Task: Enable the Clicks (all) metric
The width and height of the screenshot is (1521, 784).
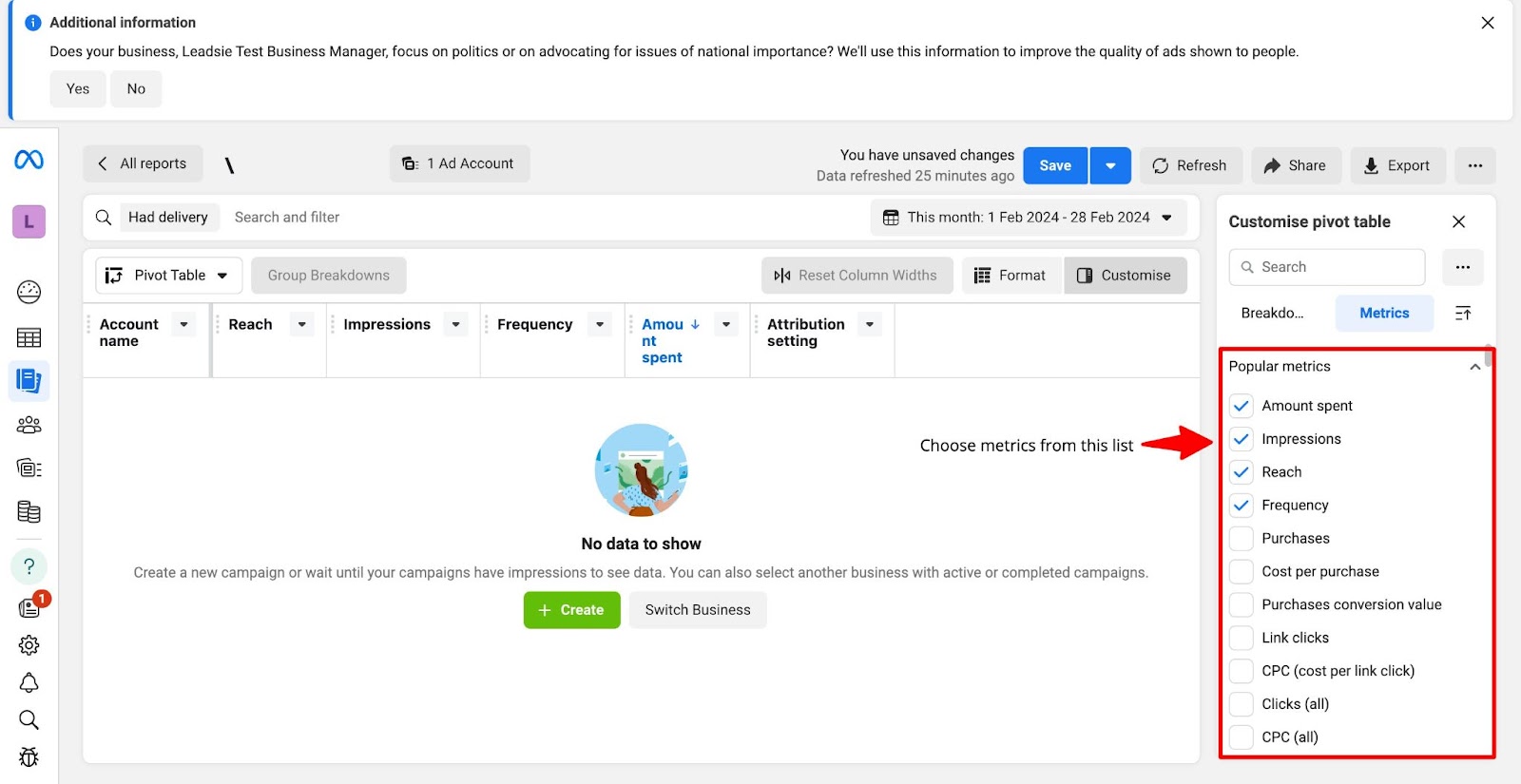Action: coord(1242,704)
